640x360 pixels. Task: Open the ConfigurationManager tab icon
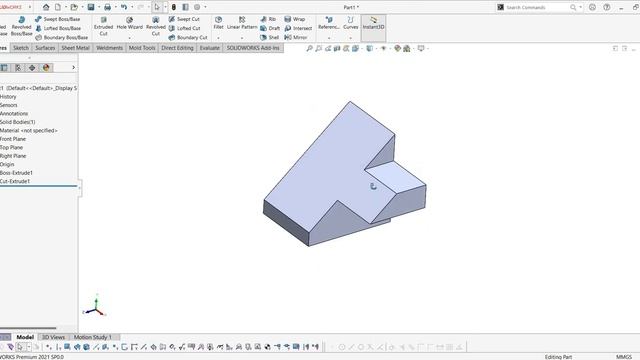18,68
